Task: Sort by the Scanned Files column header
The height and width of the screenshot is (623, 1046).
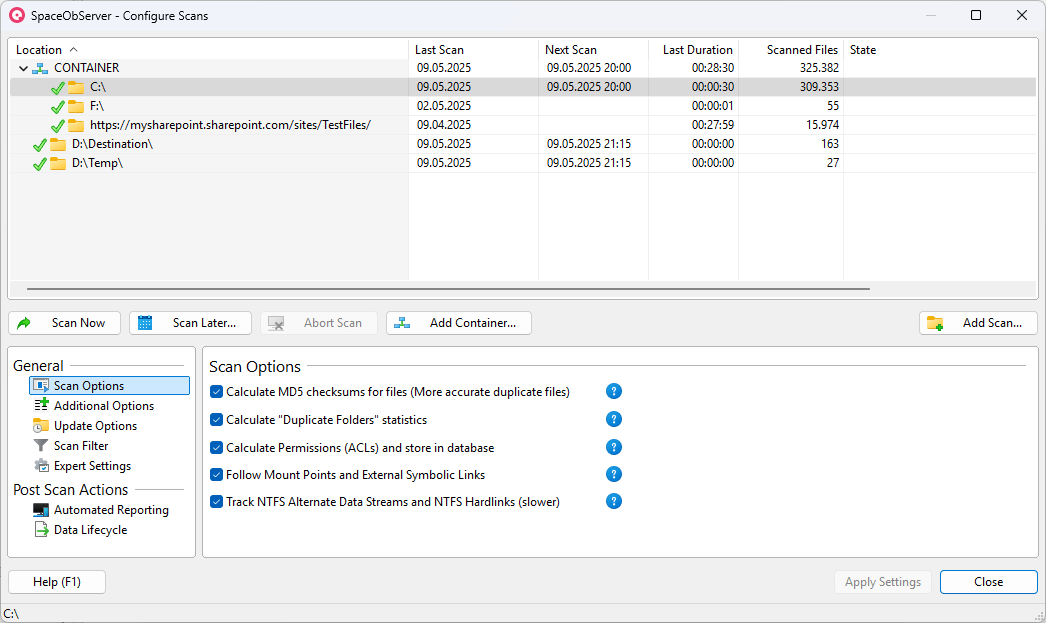Action: (802, 50)
